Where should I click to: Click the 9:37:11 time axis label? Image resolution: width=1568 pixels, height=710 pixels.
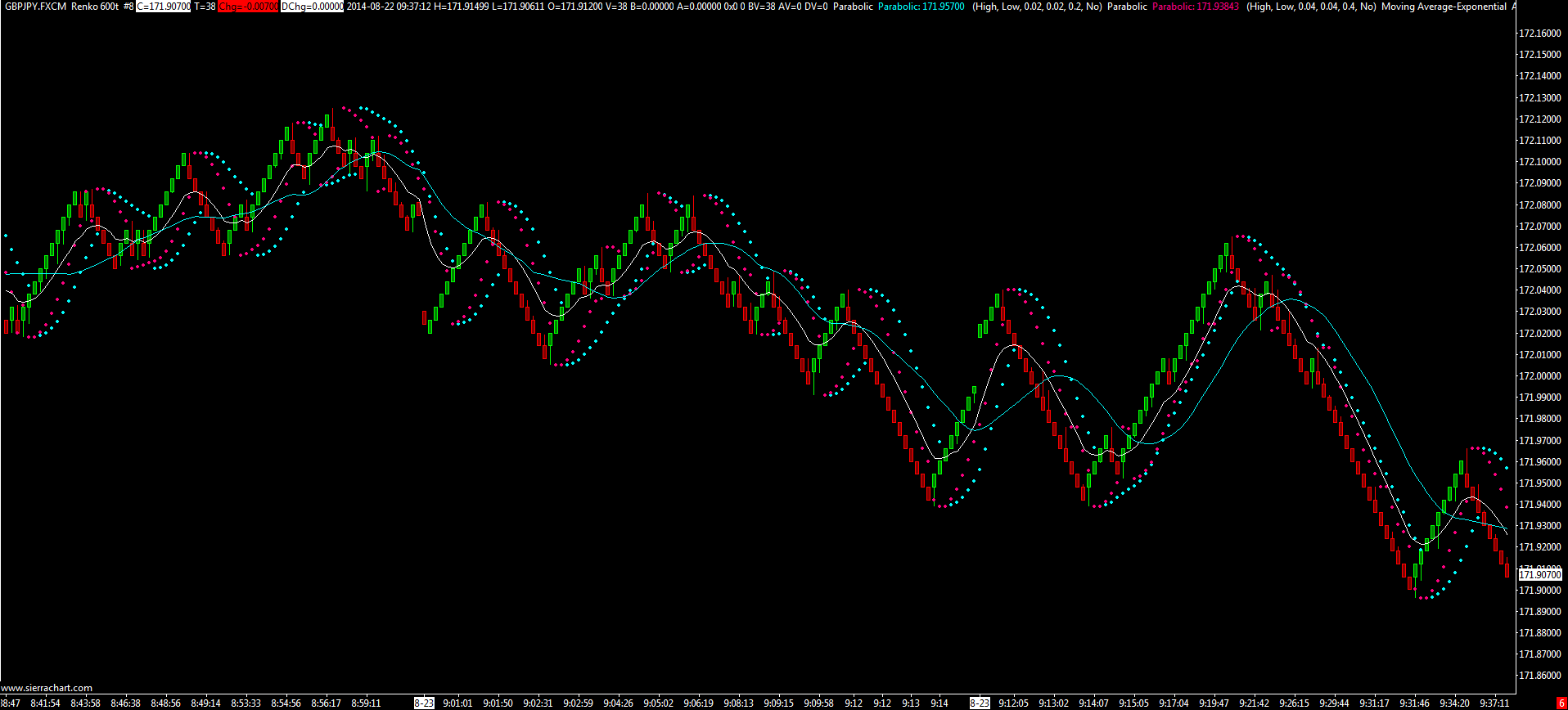(x=1495, y=703)
